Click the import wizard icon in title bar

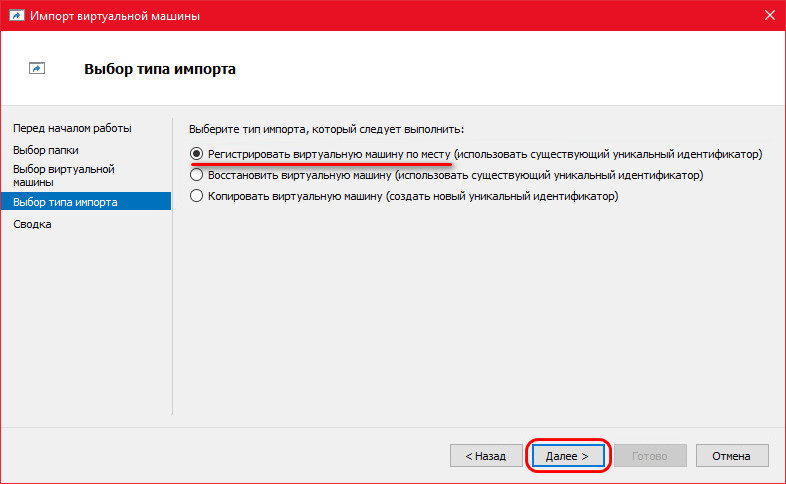[16, 16]
